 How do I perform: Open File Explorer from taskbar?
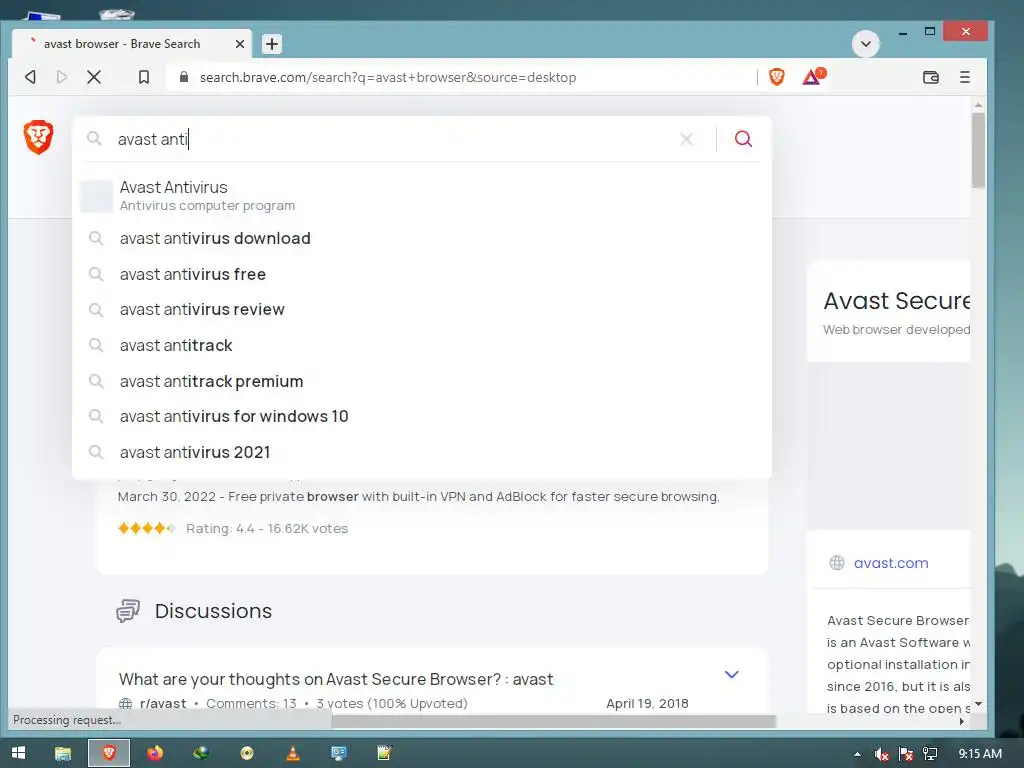[63, 753]
